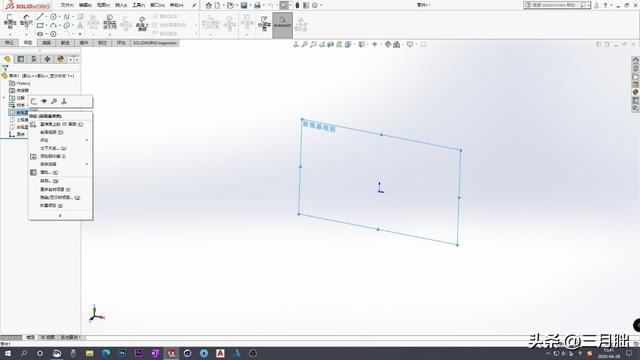Open the PropertyManager tab icon

tap(21, 59)
